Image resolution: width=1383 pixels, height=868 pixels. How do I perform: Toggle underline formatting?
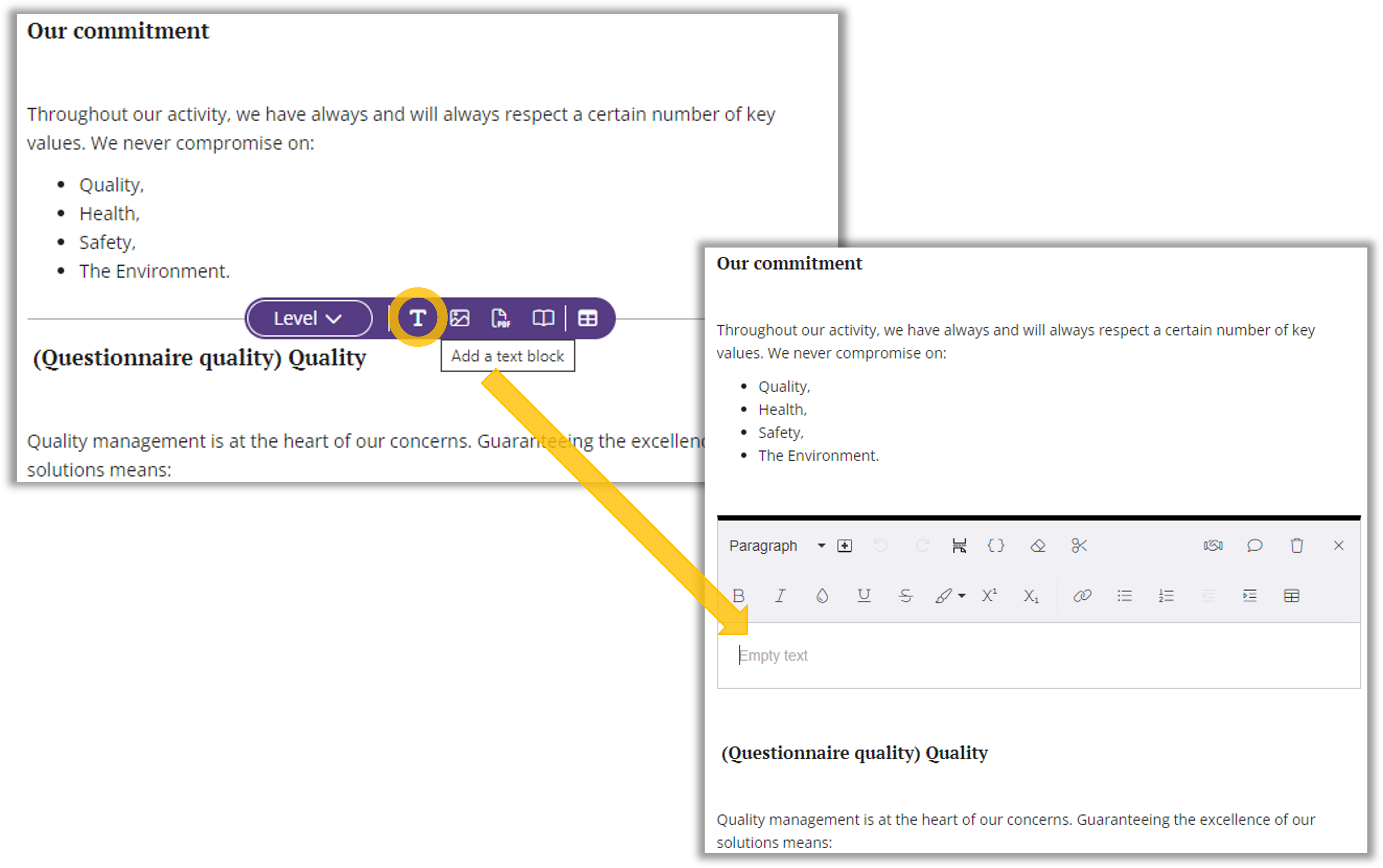[x=864, y=595]
